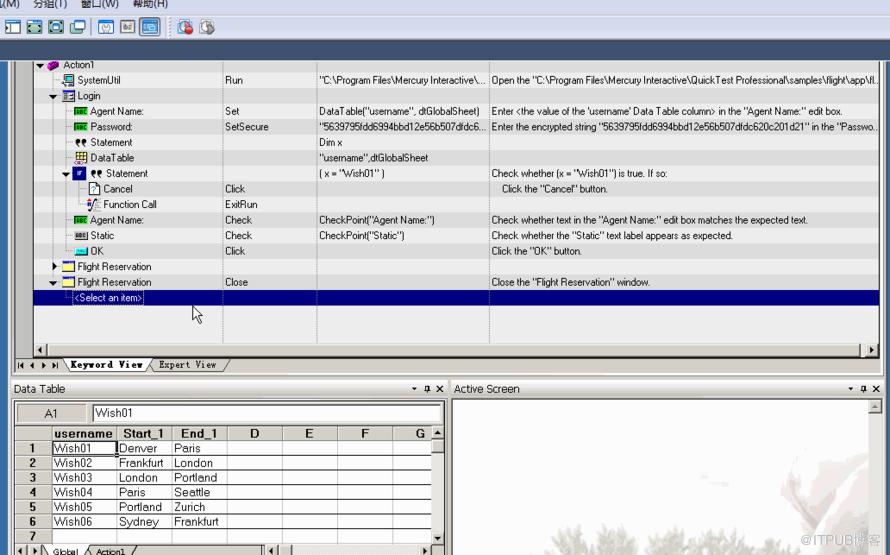
Task: Click the Login dialog icon
Action: point(69,96)
